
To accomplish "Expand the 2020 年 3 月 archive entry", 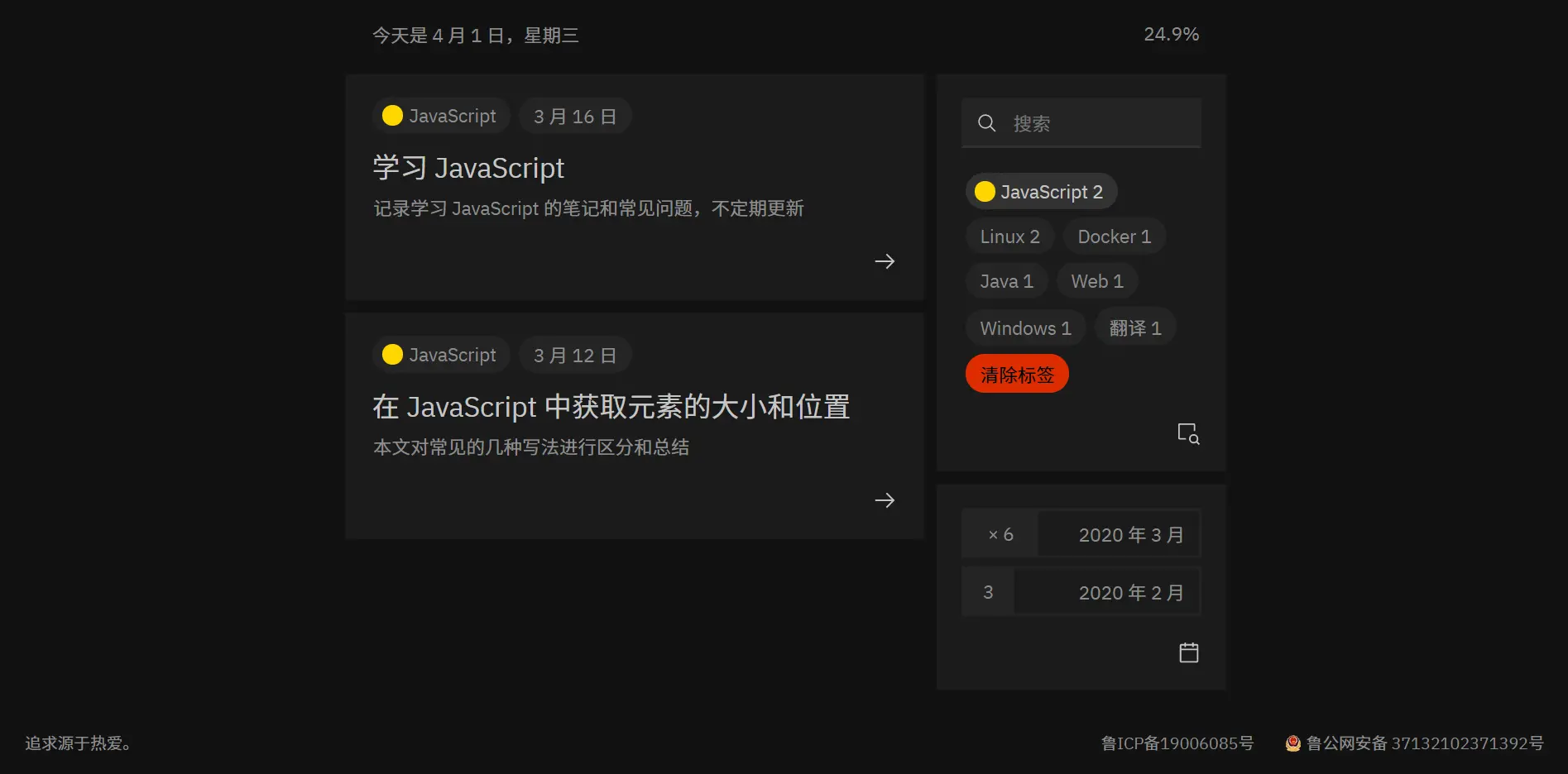I will point(1119,533).
